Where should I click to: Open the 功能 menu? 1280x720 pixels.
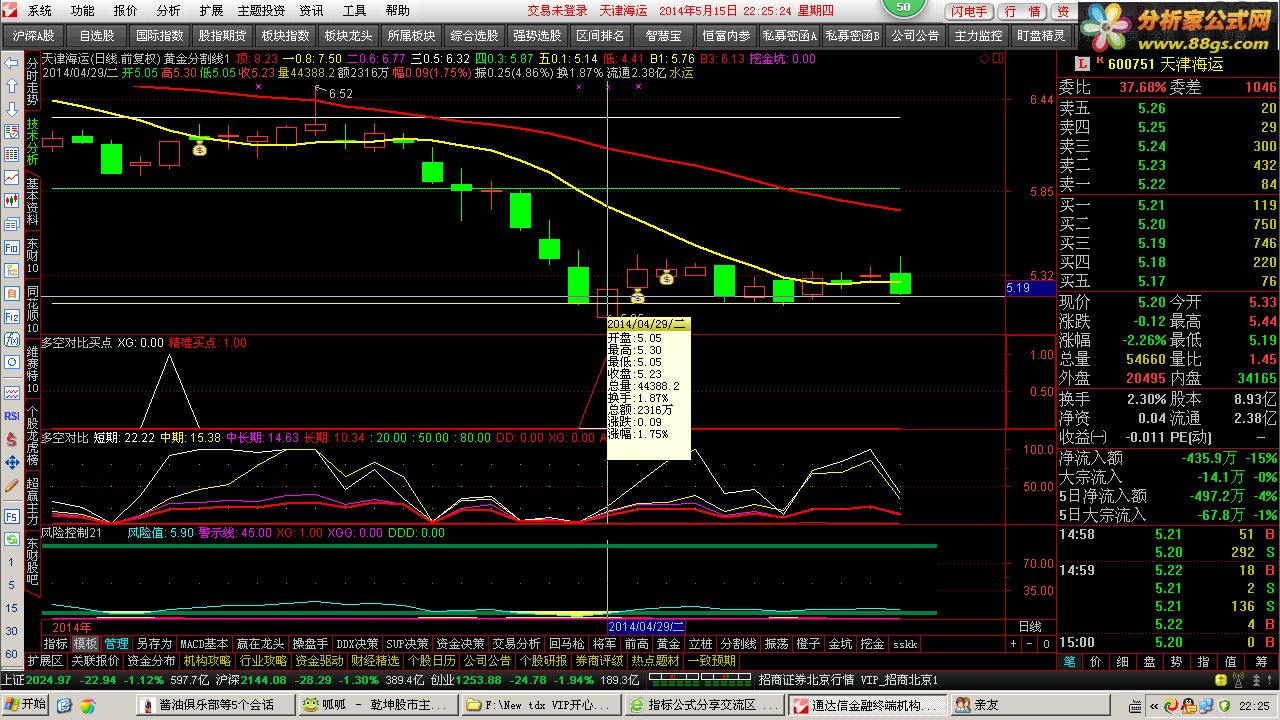(82, 11)
